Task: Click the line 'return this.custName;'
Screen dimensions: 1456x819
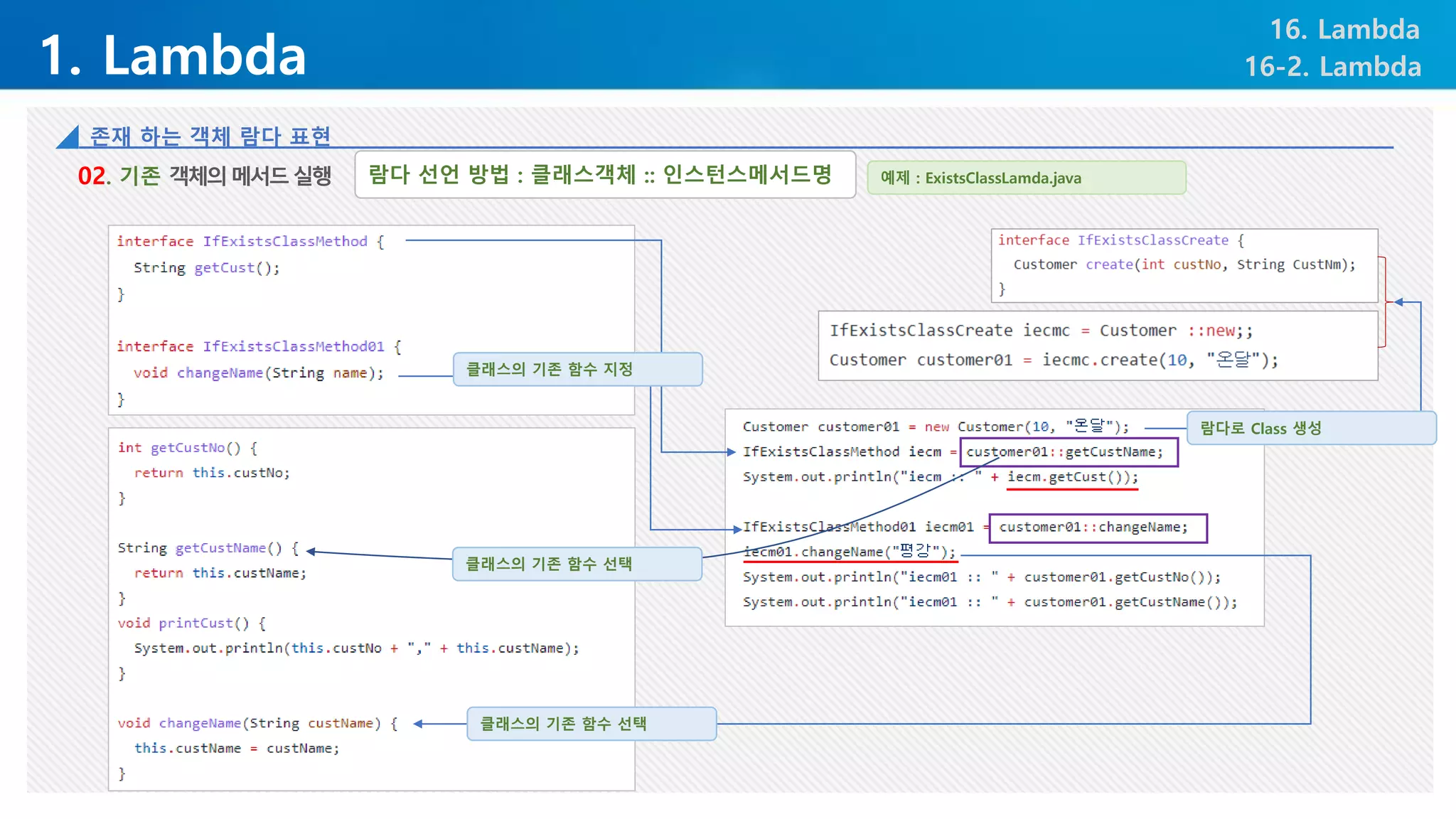Action: (x=220, y=573)
